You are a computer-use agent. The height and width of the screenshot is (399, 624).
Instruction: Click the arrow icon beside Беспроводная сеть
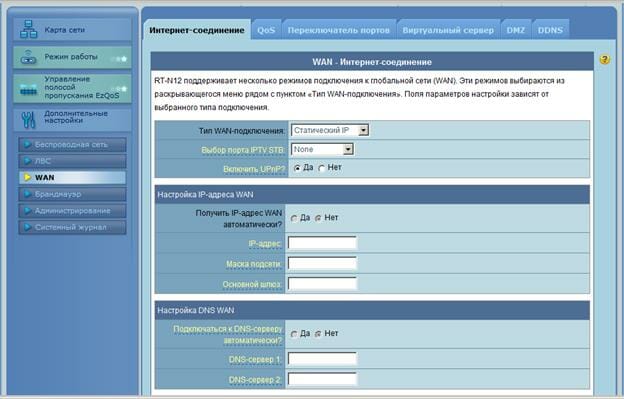click(27, 144)
